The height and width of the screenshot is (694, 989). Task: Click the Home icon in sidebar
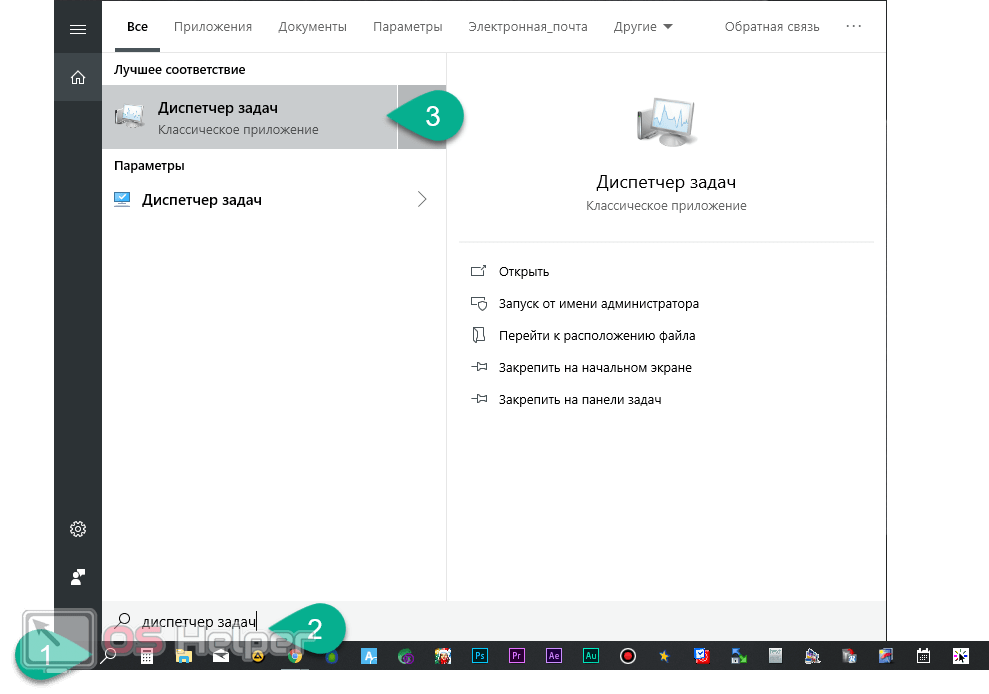pos(77,77)
